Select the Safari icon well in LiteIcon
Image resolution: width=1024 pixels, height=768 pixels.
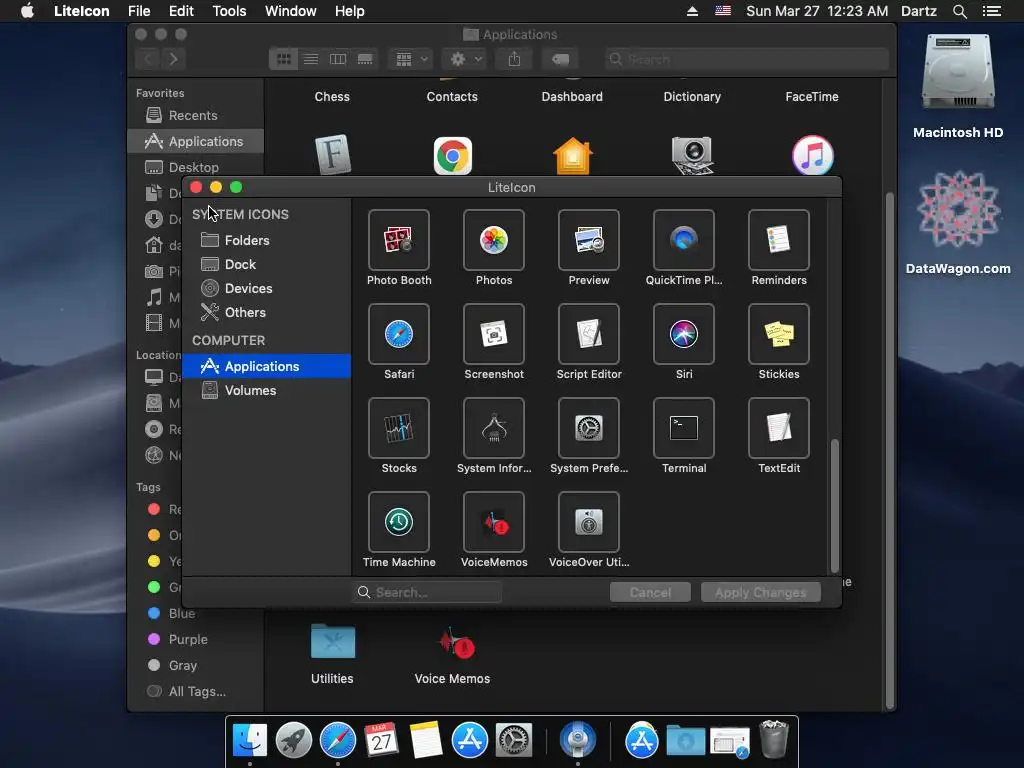[398, 334]
